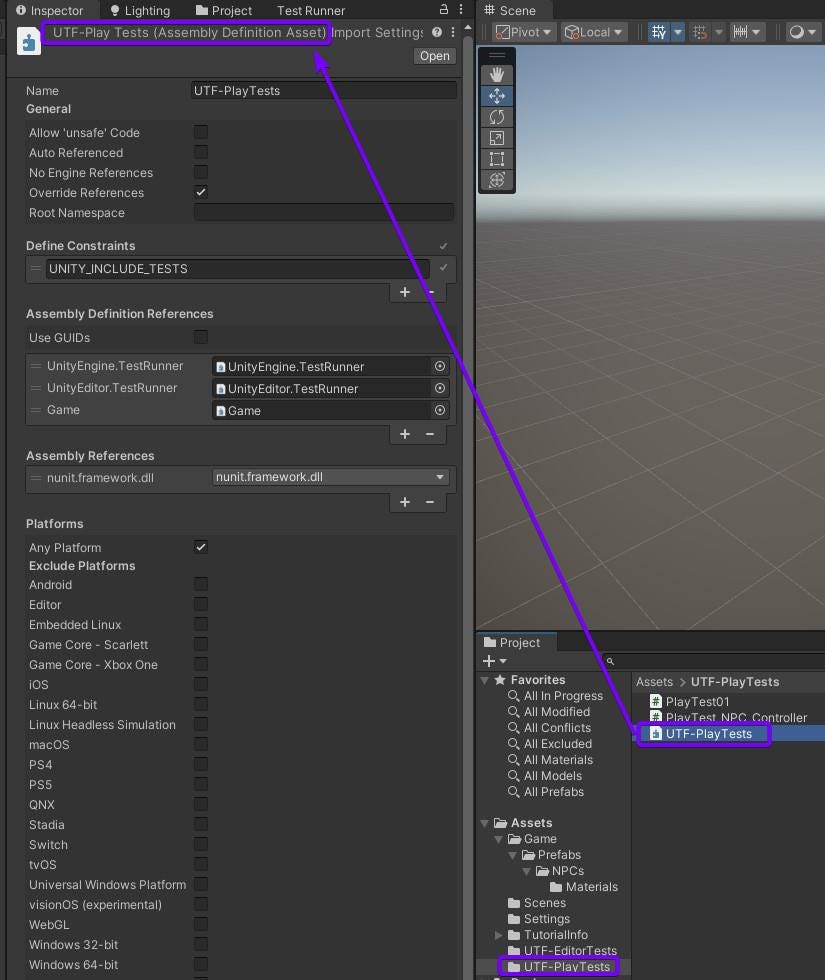Screen dimensions: 825x980
Task: Open Inspector tab kebab menu
Action: (x=461, y=9)
